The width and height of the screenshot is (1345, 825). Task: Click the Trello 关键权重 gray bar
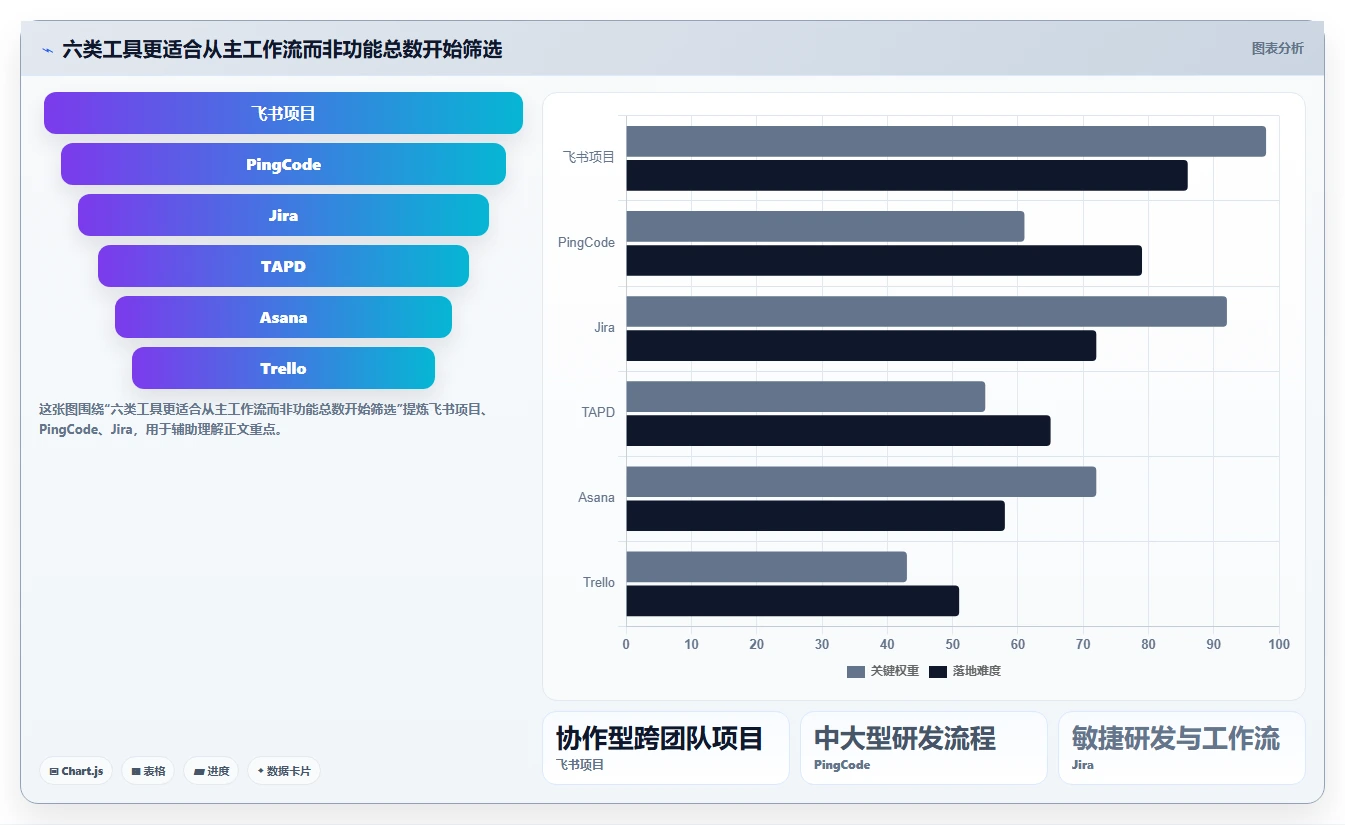(x=766, y=567)
